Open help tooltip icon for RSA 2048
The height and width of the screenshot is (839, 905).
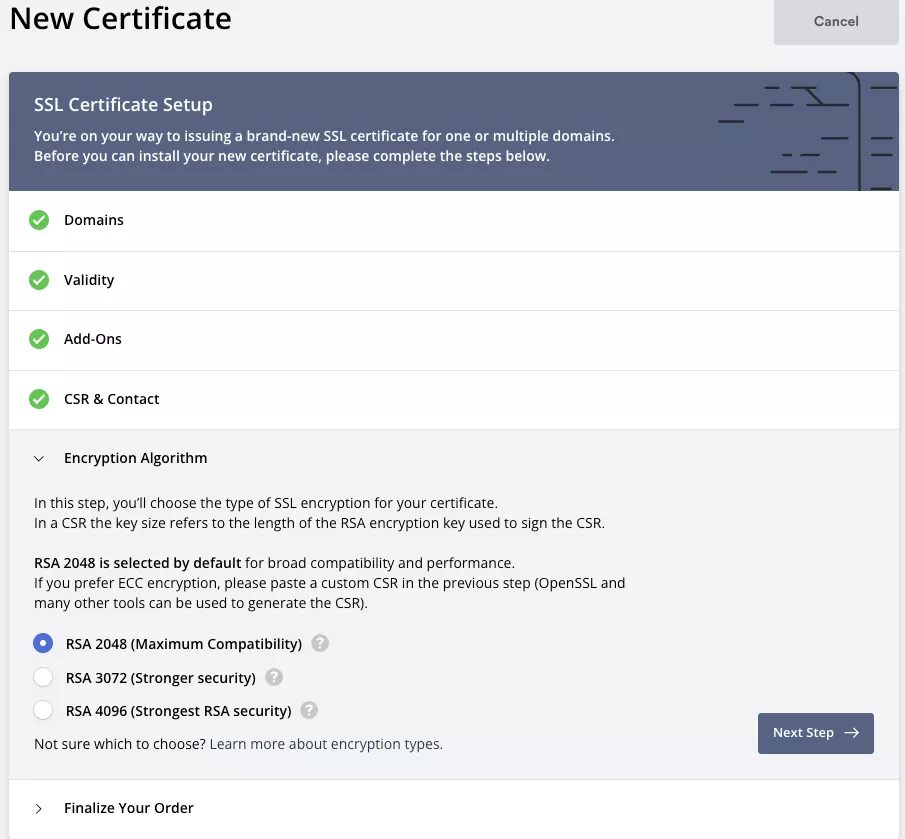coord(320,643)
